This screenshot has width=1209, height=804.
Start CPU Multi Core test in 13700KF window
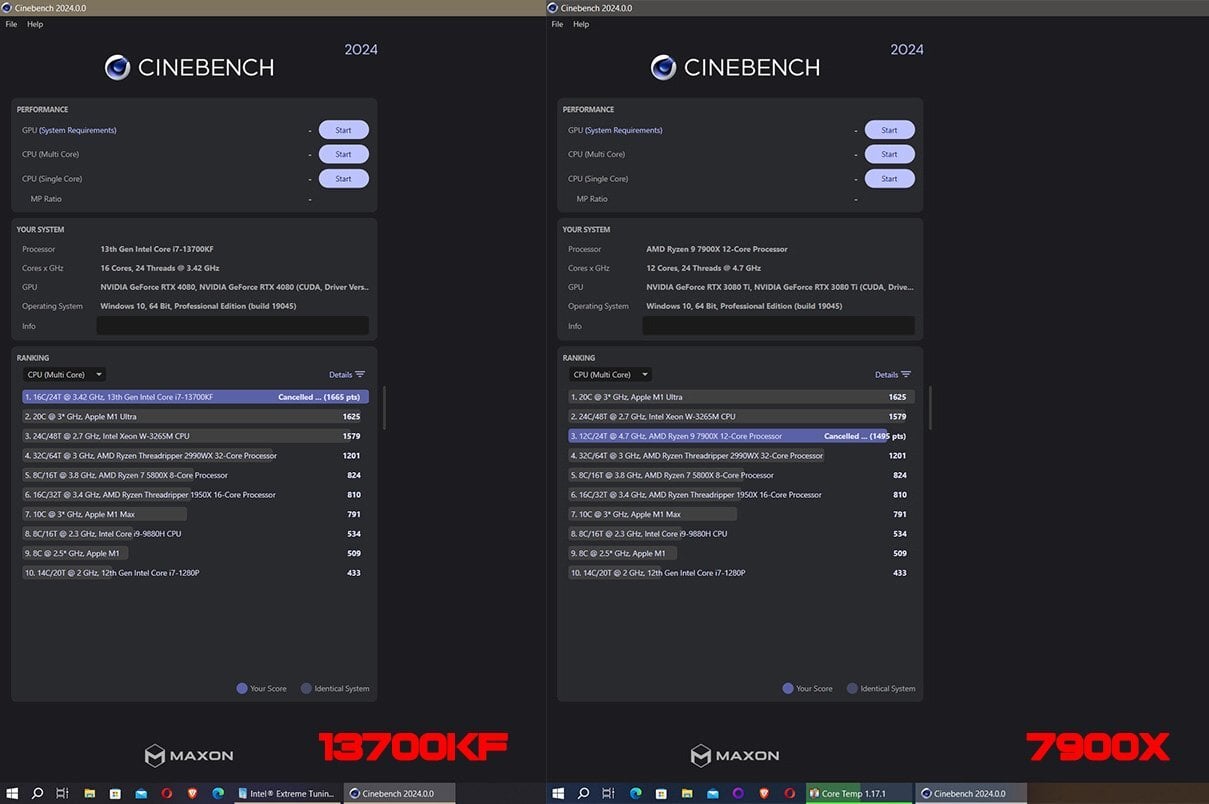point(343,154)
